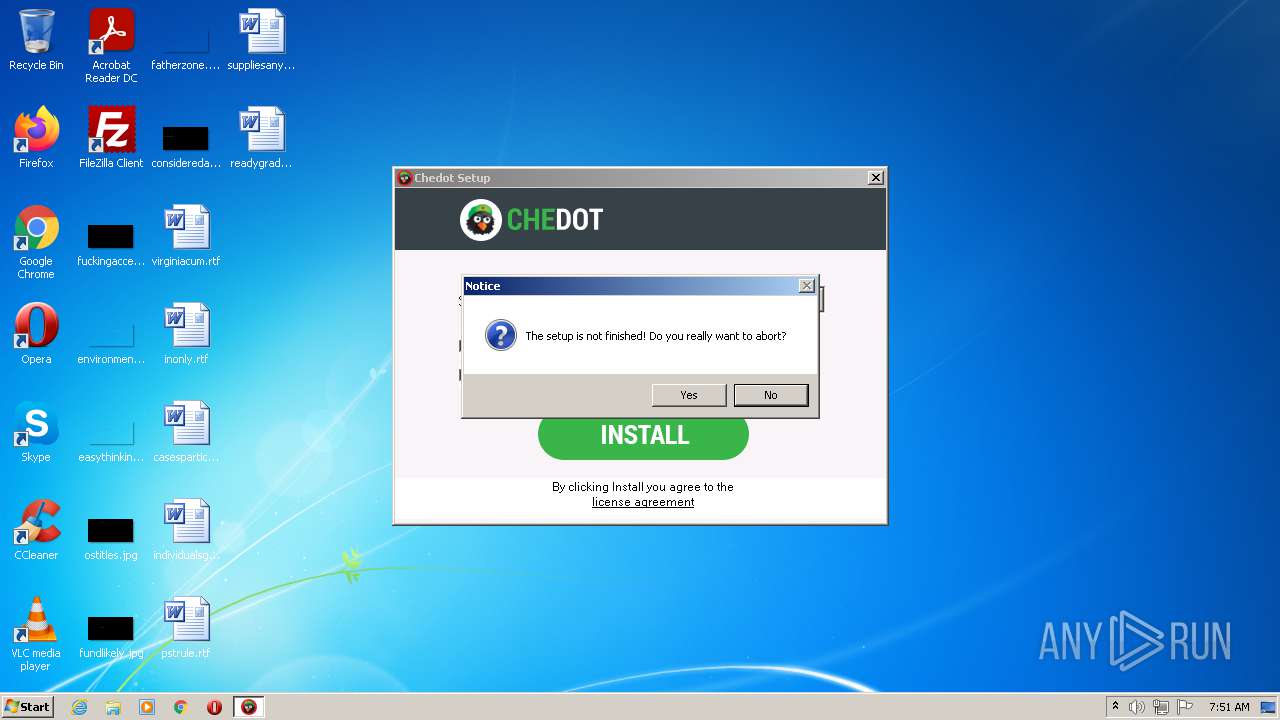Open the license agreement link
1280x720 pixels.
(643, 502)
